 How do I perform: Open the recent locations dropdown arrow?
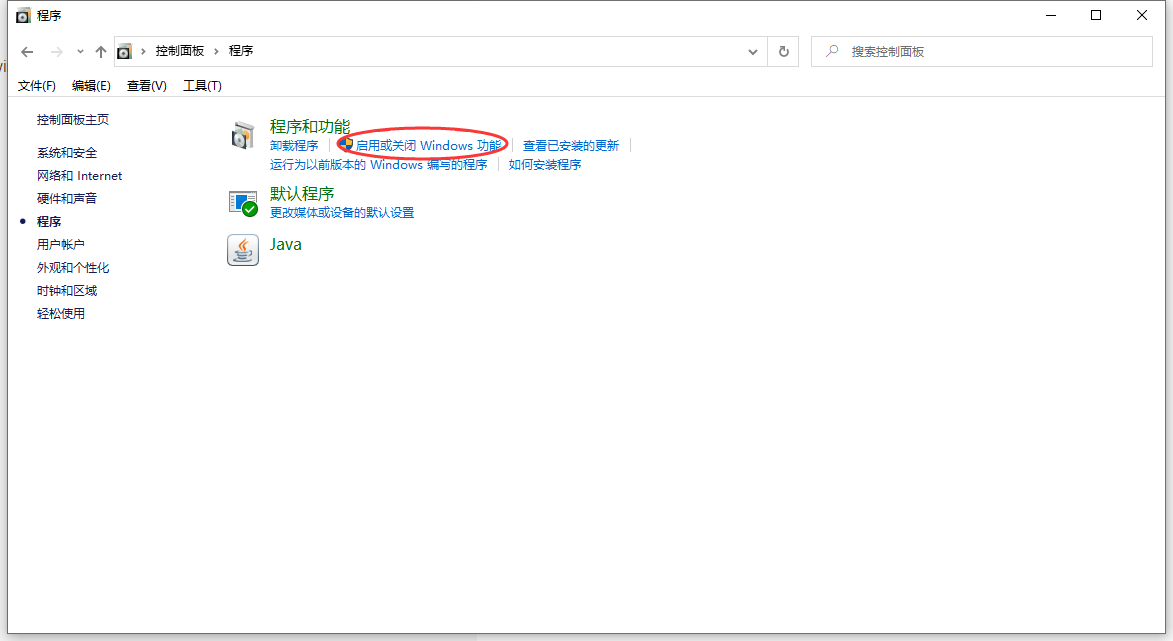tap(80, 52)
